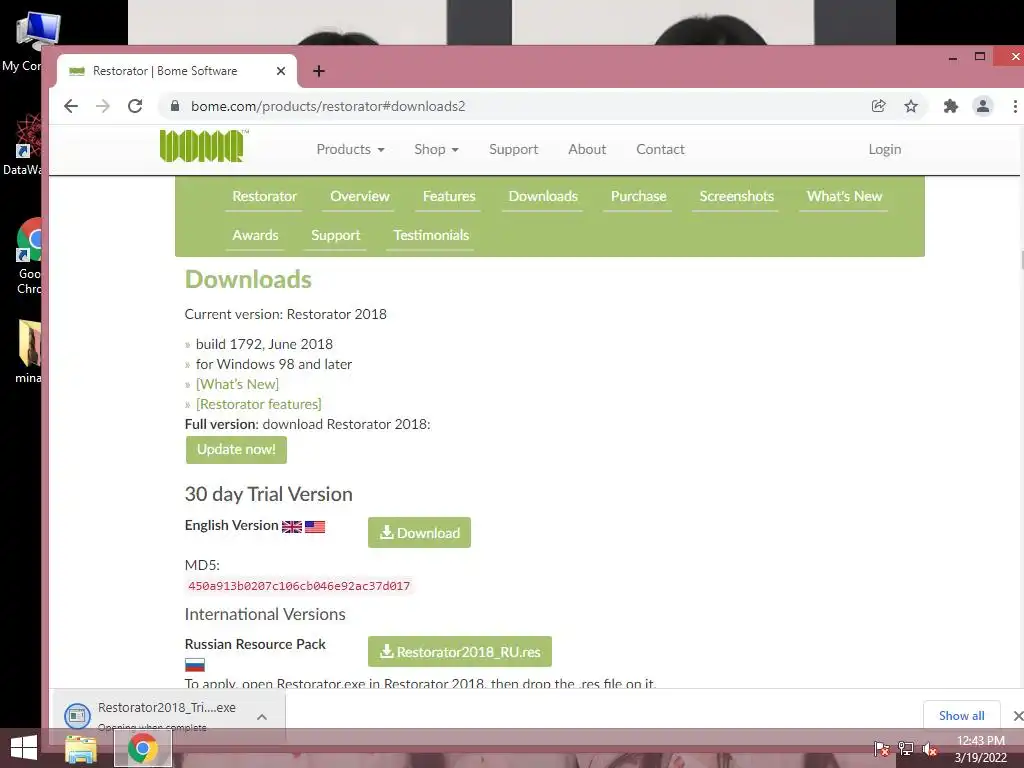Open a new browser tab
Screen dimensions: 1024x768
point(319,71)
